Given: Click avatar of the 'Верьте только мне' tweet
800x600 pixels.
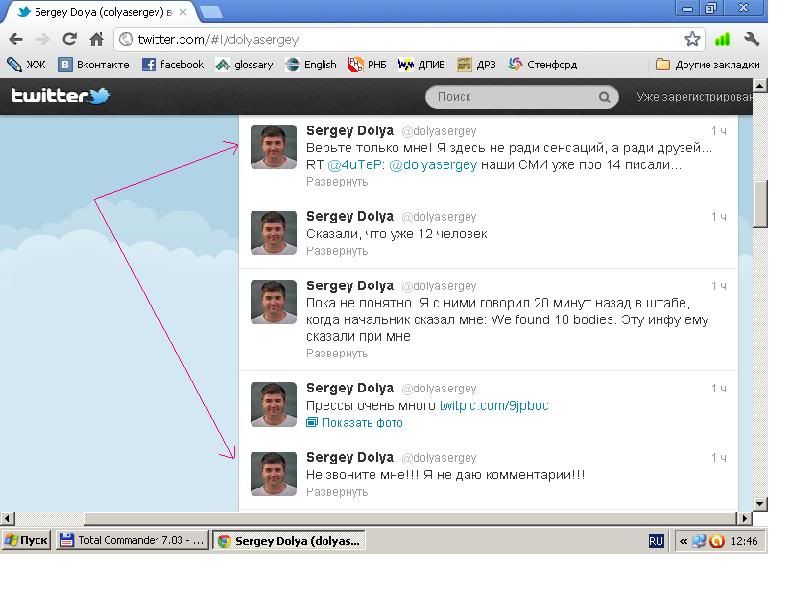Looking at the screenshot, I should 274,147.
